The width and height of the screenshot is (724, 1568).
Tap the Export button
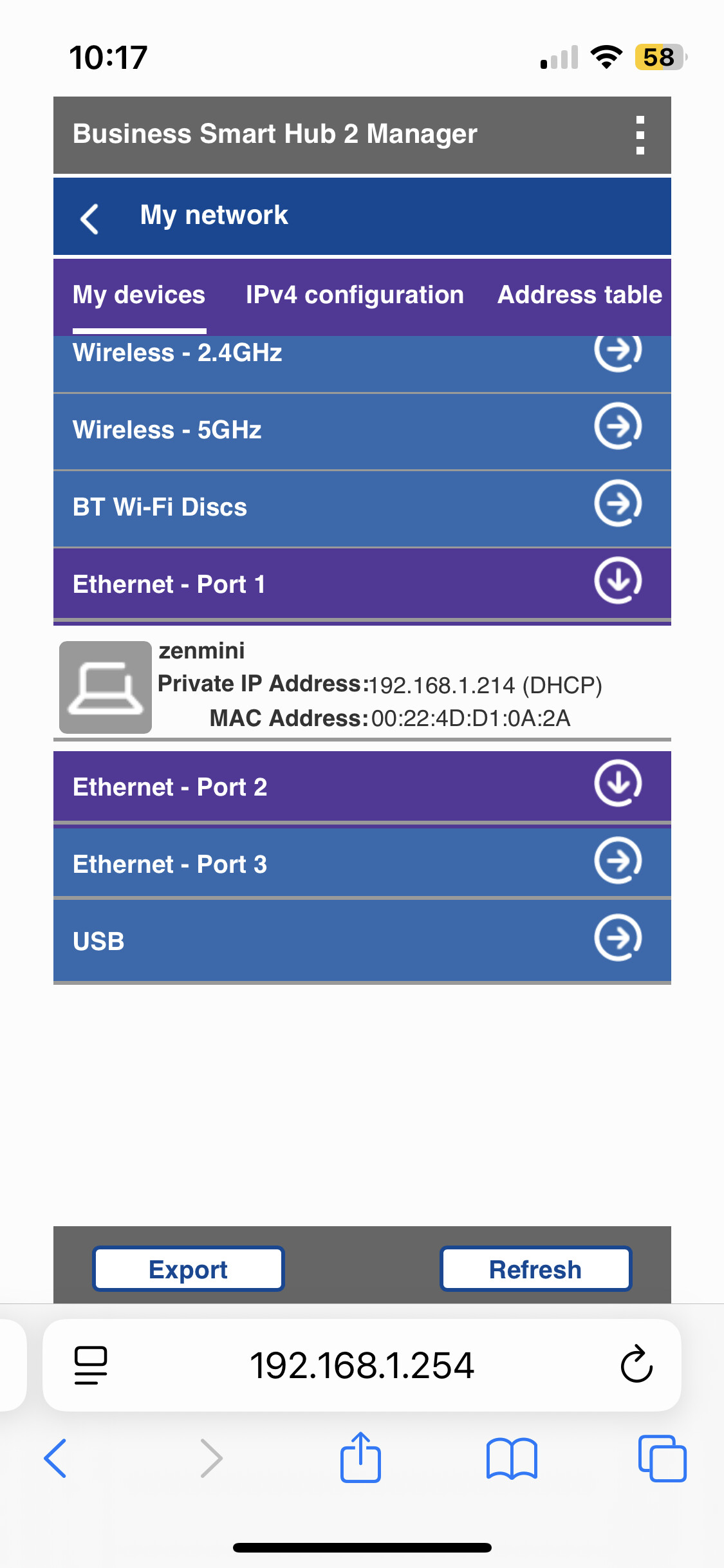click(189, 1269)
